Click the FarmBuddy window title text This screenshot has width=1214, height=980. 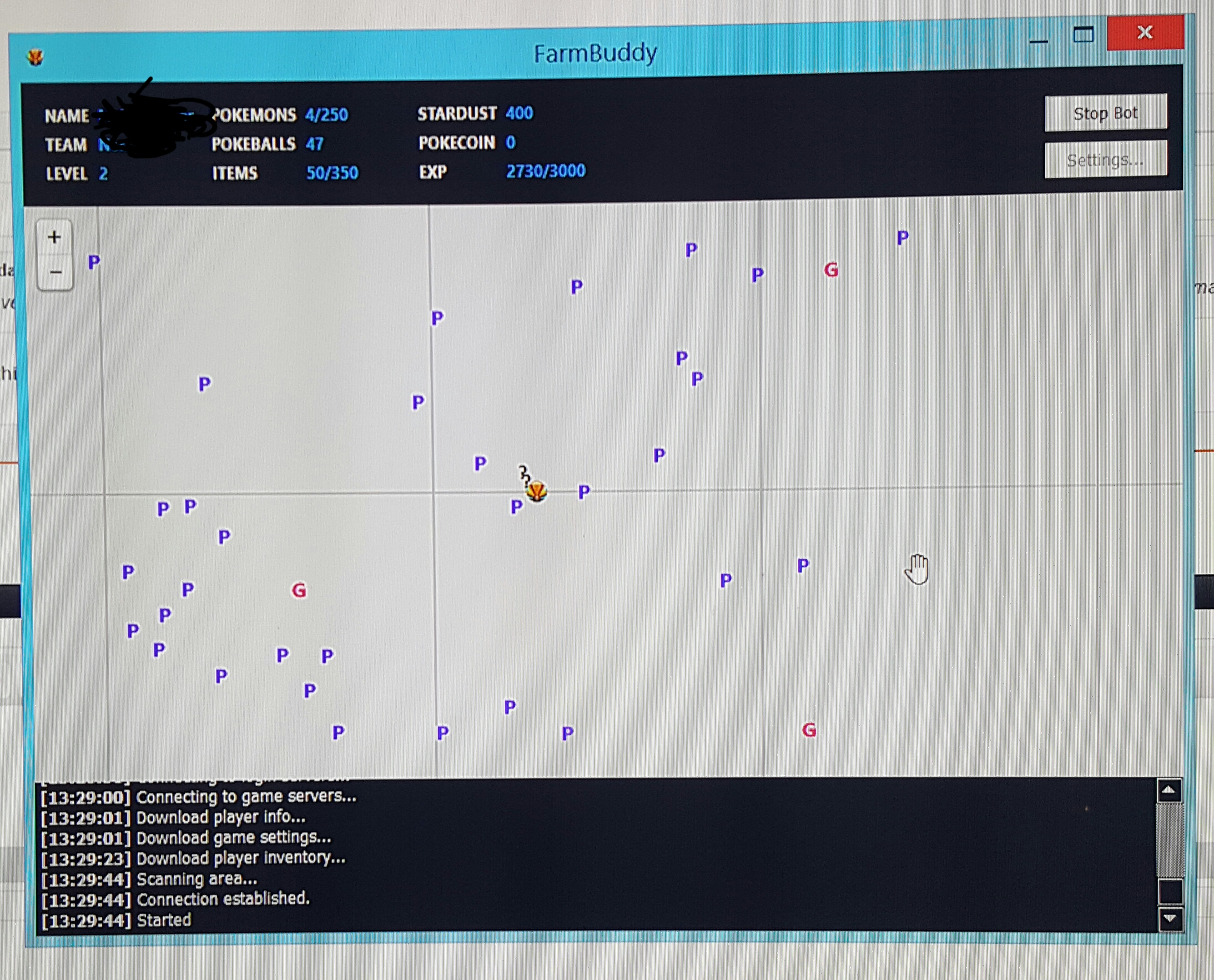click(x=596, y=54)
